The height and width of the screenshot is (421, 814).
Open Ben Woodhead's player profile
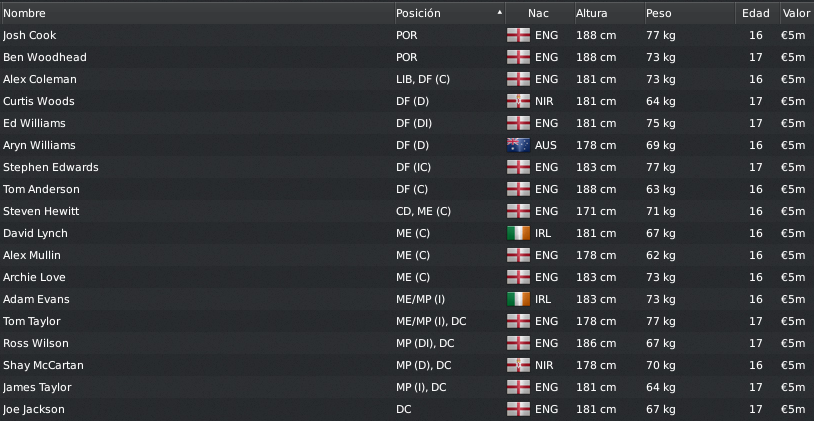[45, 57]
